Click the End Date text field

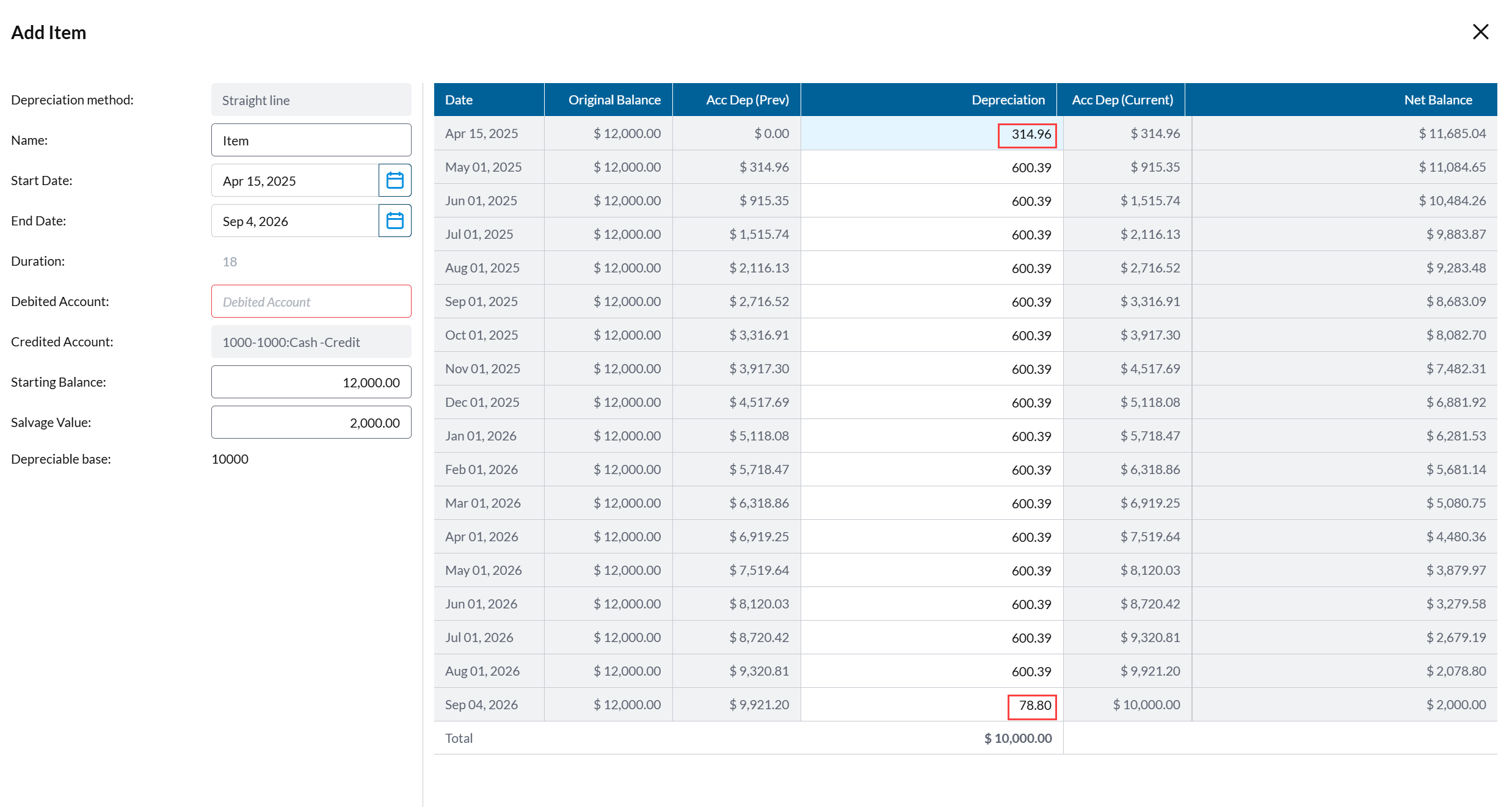(x=294, y=221)
